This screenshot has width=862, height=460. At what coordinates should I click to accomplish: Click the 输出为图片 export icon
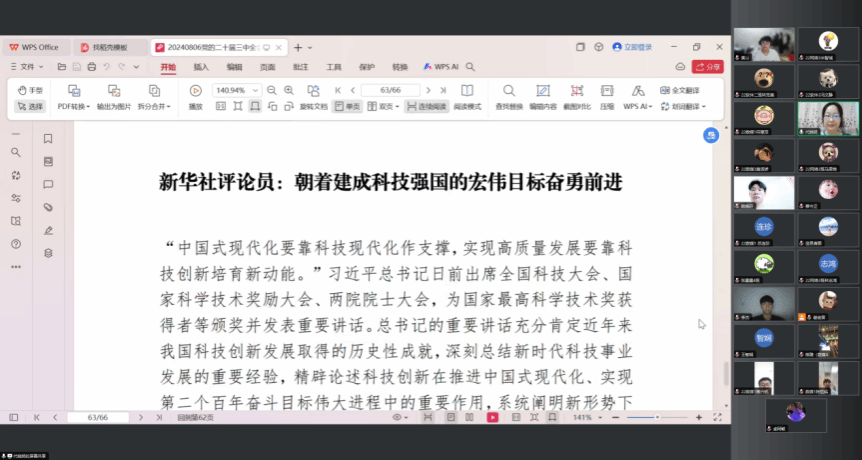click(x=113, y=91)
